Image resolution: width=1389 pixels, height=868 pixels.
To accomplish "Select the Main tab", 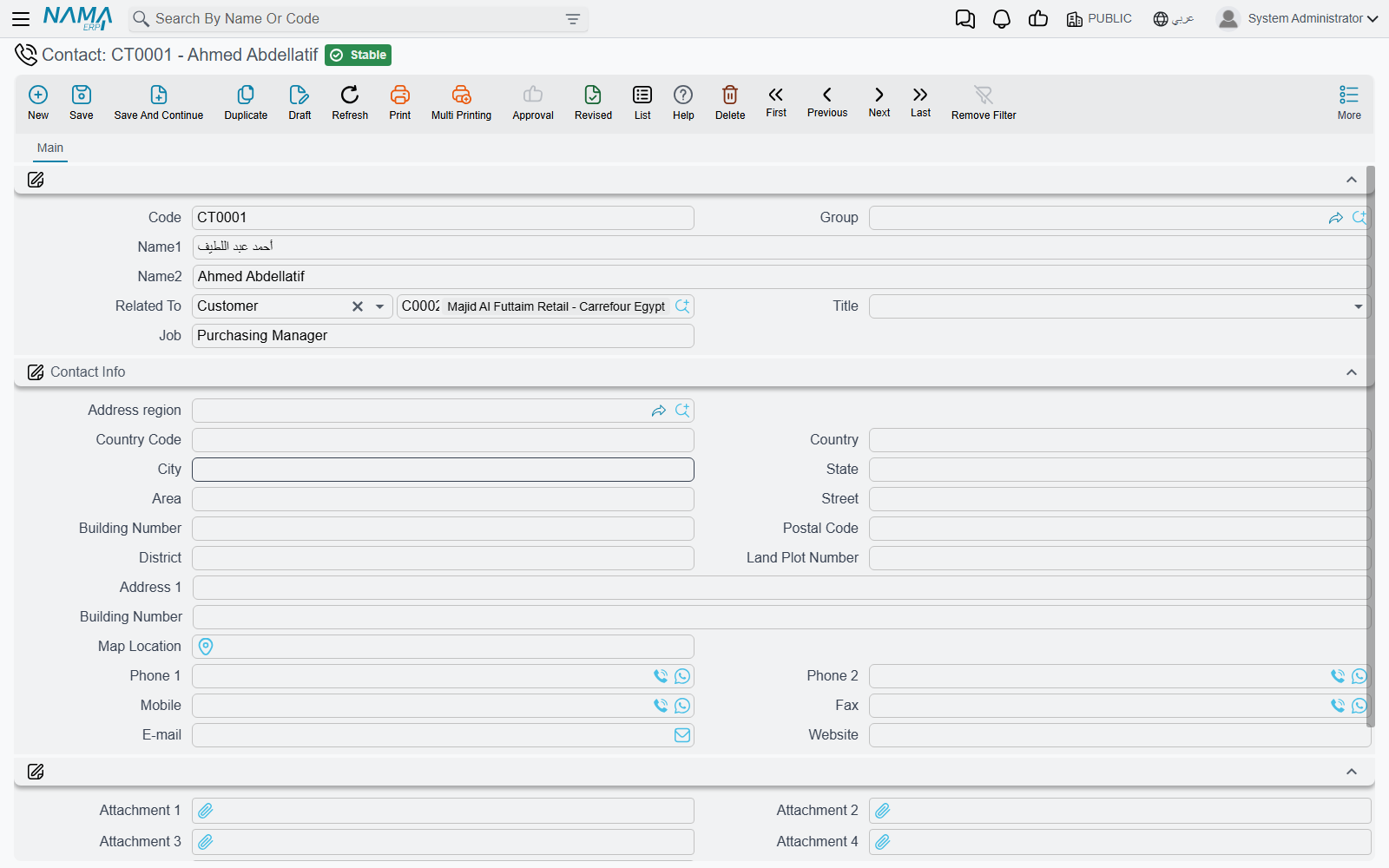I will pyautogui.click(x=50, y=148).
